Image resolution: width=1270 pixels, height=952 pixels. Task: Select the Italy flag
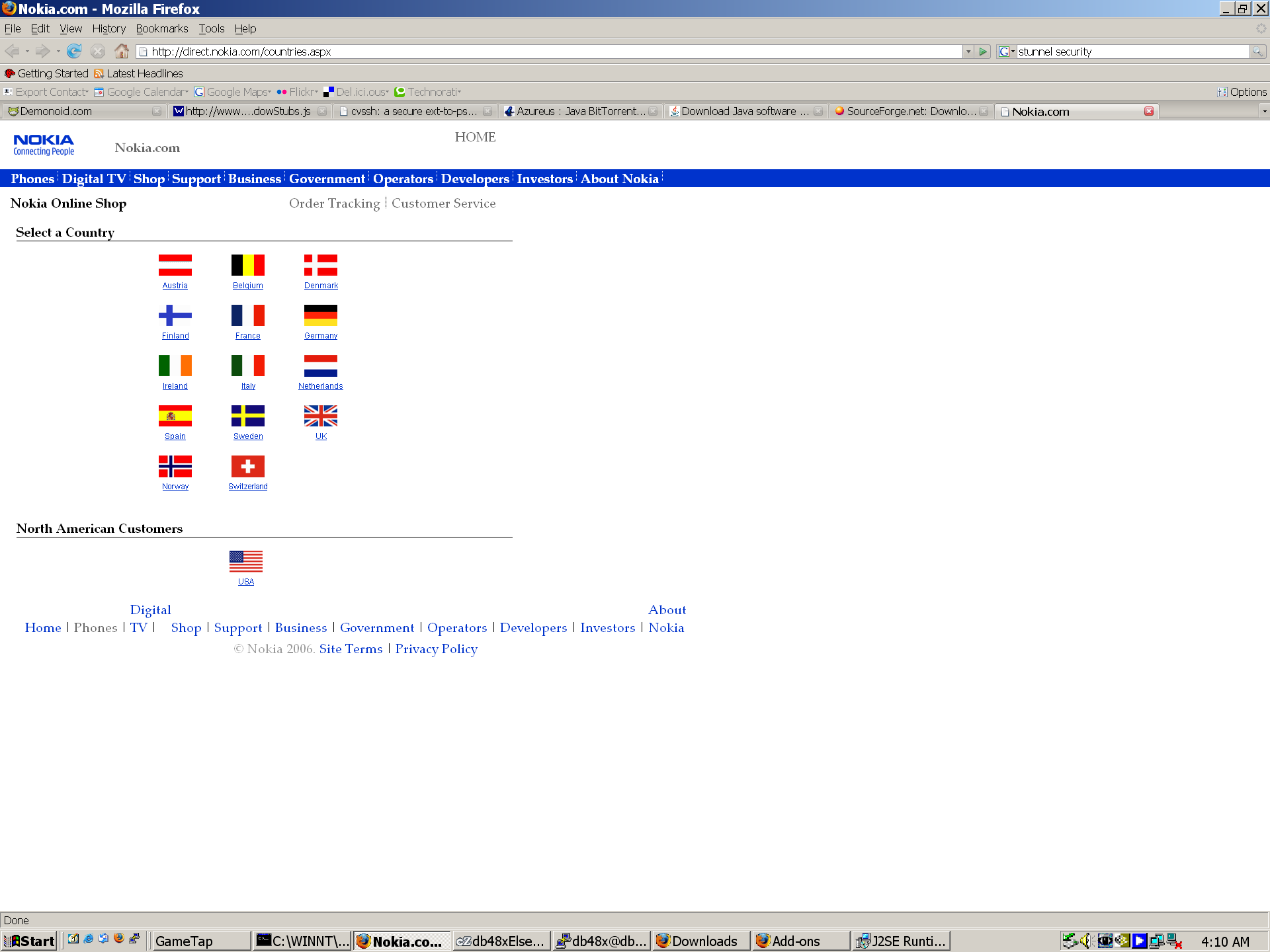(248, 366)
